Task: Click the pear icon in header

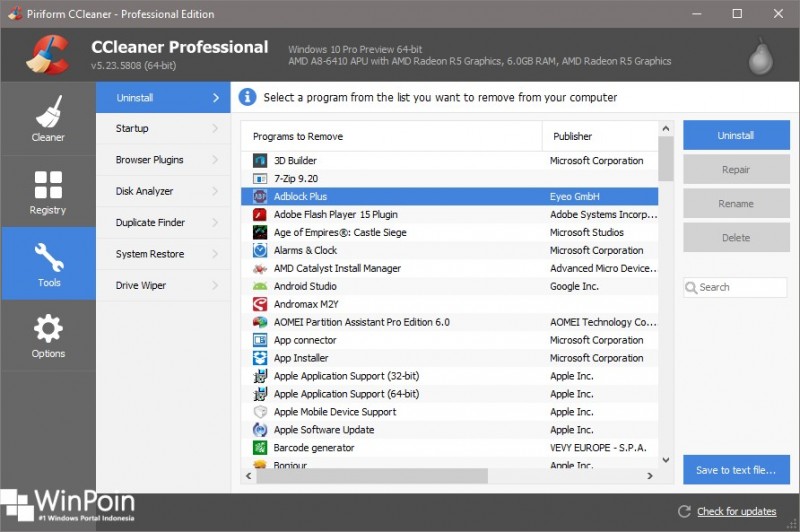Action: (x=761, y=56)
